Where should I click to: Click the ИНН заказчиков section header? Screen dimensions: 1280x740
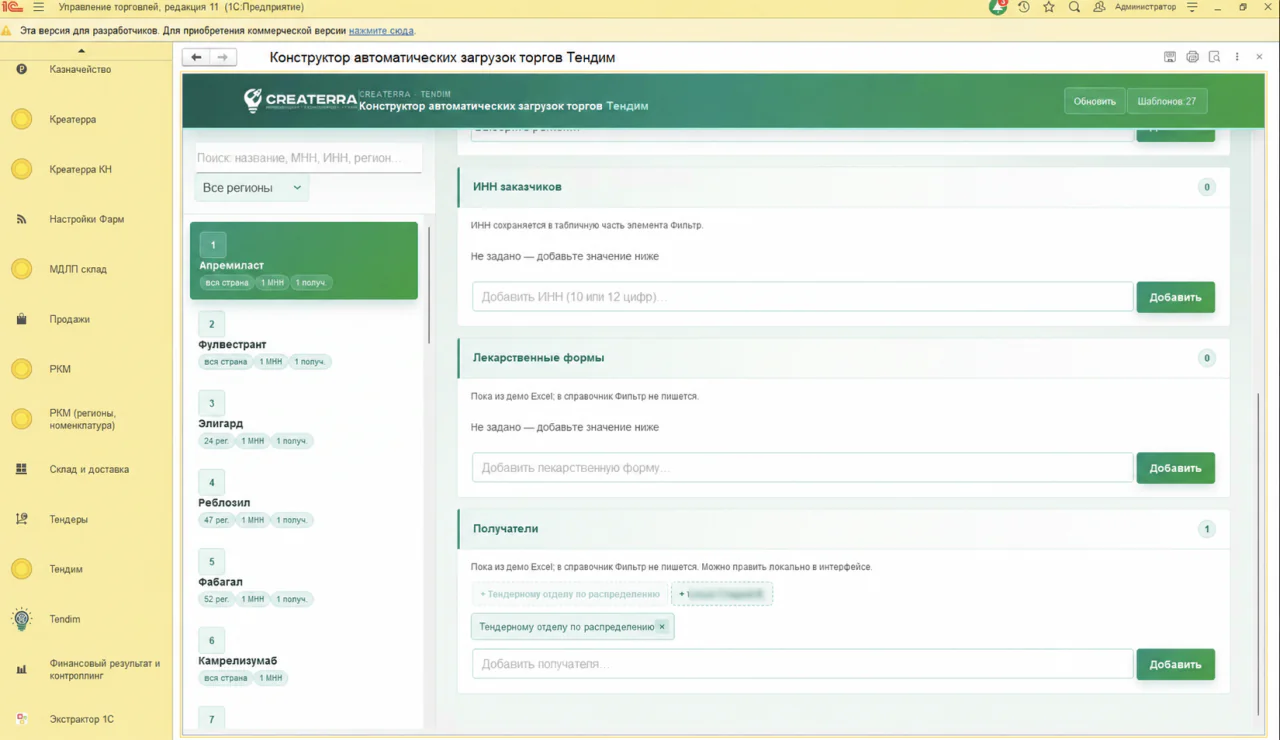click(x=843, y=187)
